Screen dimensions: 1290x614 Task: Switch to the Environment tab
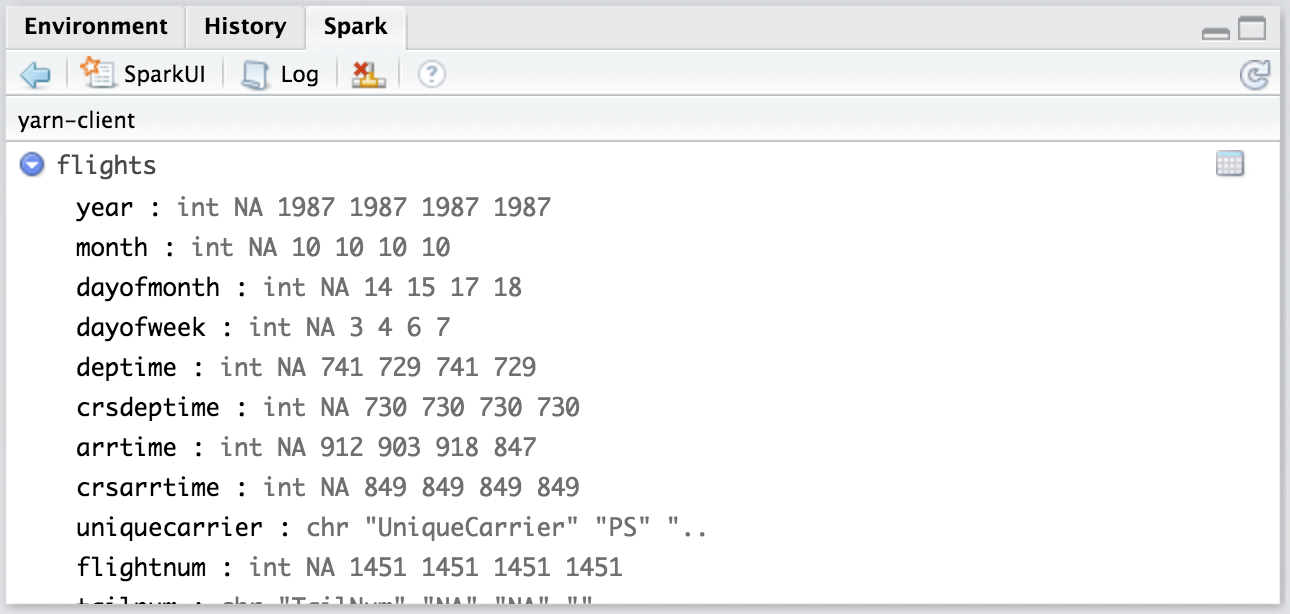[96, 27]
